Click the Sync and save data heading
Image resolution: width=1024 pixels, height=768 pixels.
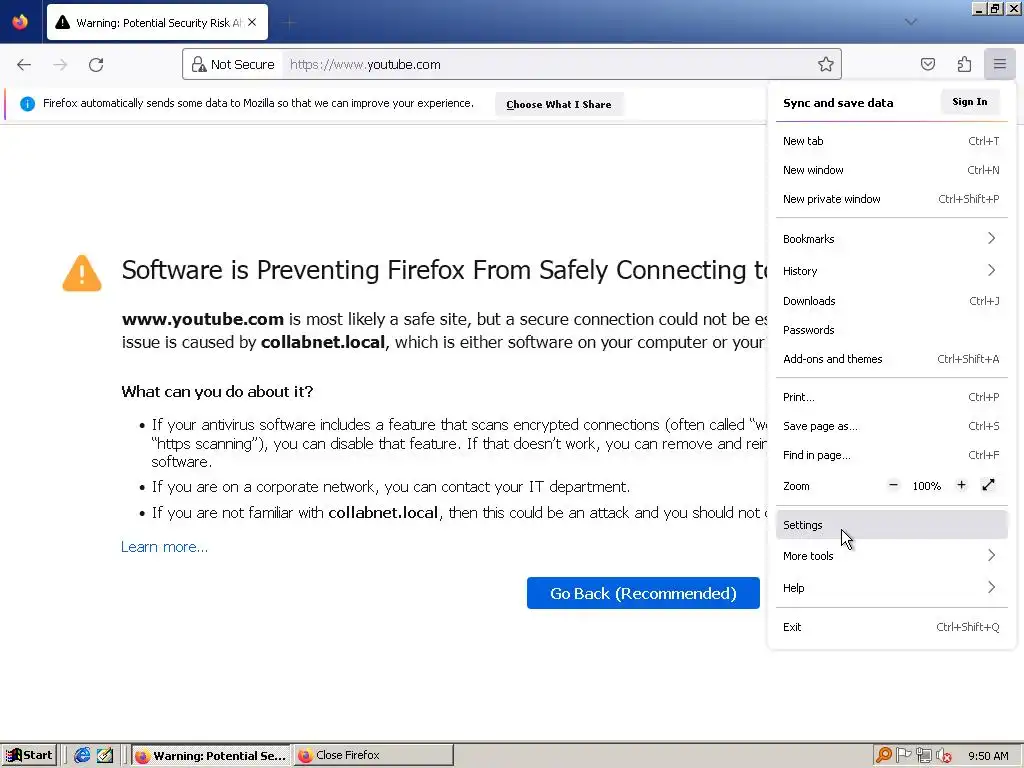click(838, 103)
